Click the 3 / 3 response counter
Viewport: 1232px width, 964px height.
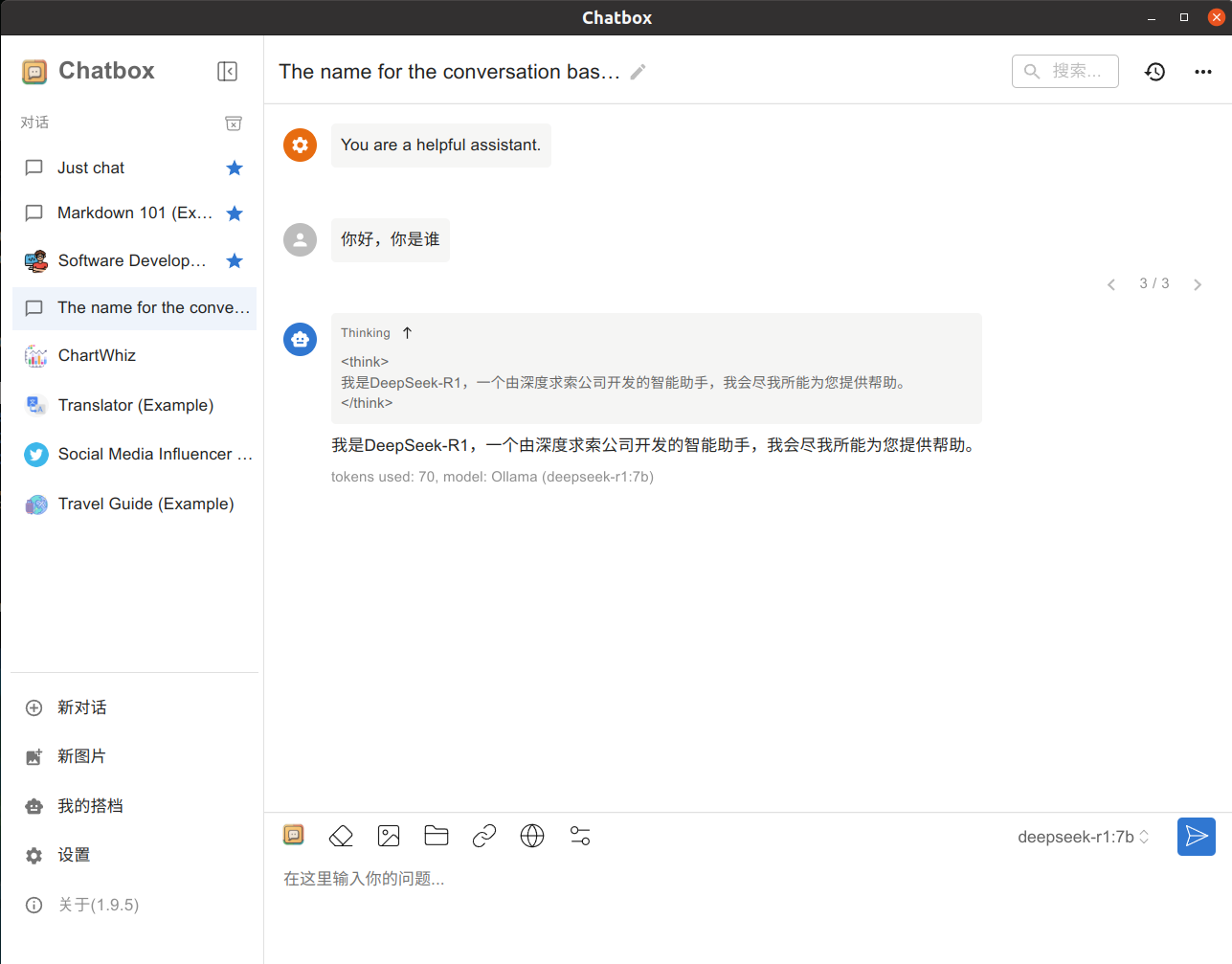click(x=1154, y=283)
